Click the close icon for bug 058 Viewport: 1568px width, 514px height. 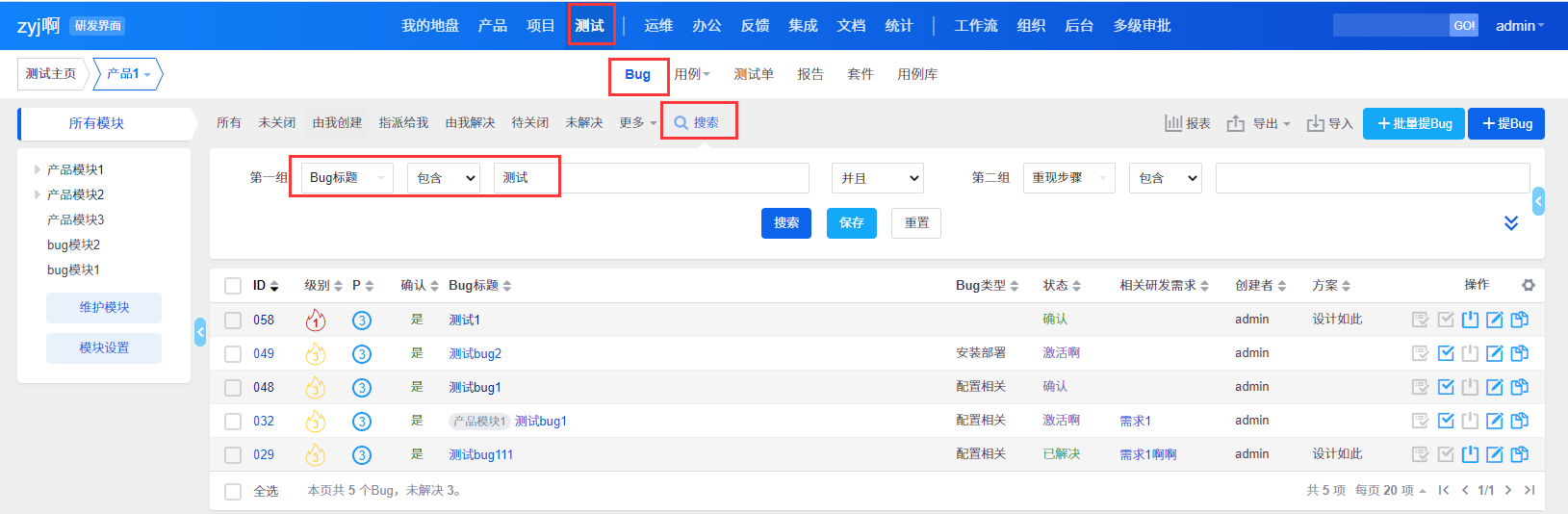[1470, 320]
